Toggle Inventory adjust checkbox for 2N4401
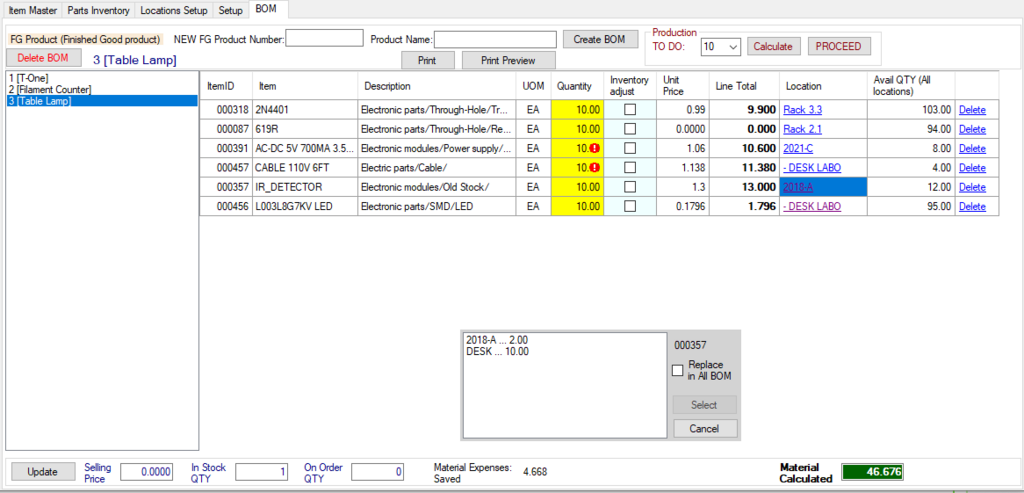The width and height of the screenshot is (1024, 493). click(x=629, y=109)
